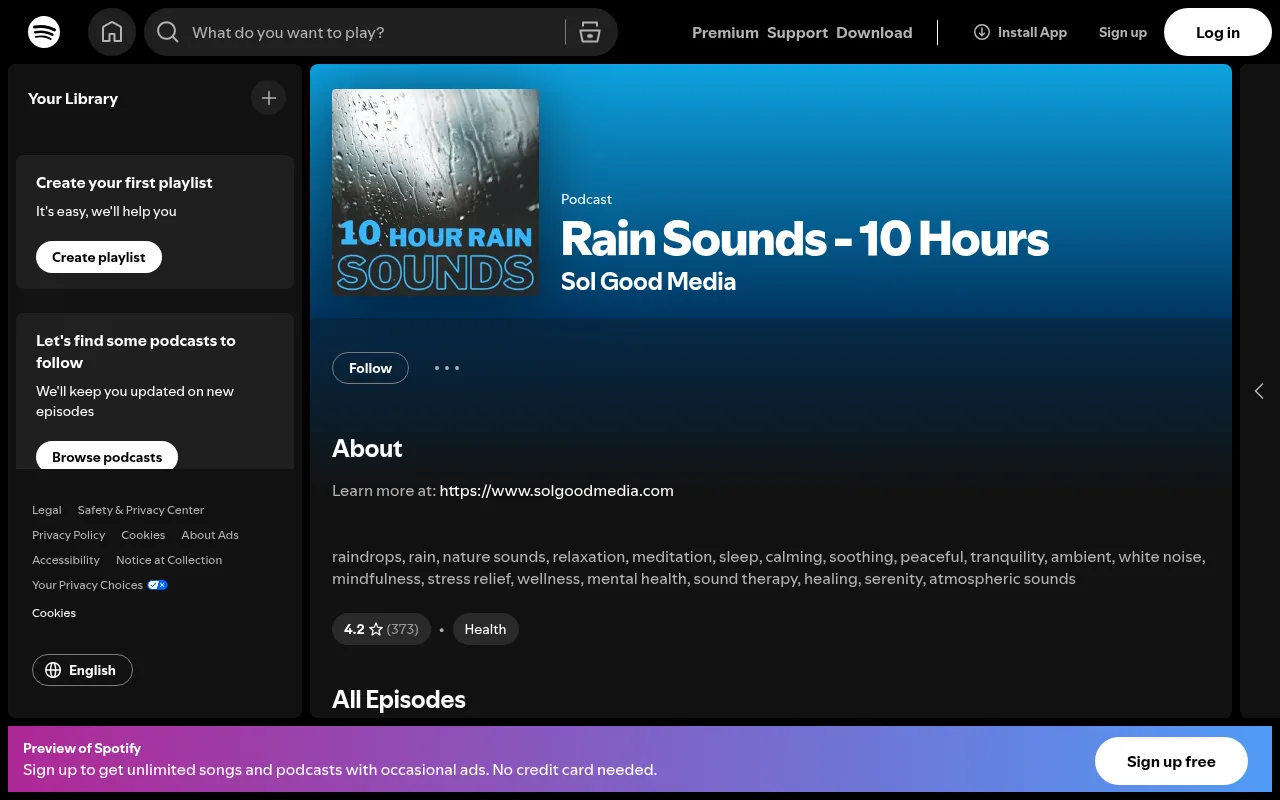Screen dimensions: 1280x800
Task: Click the Install App download icon
Action: [982, 32]
